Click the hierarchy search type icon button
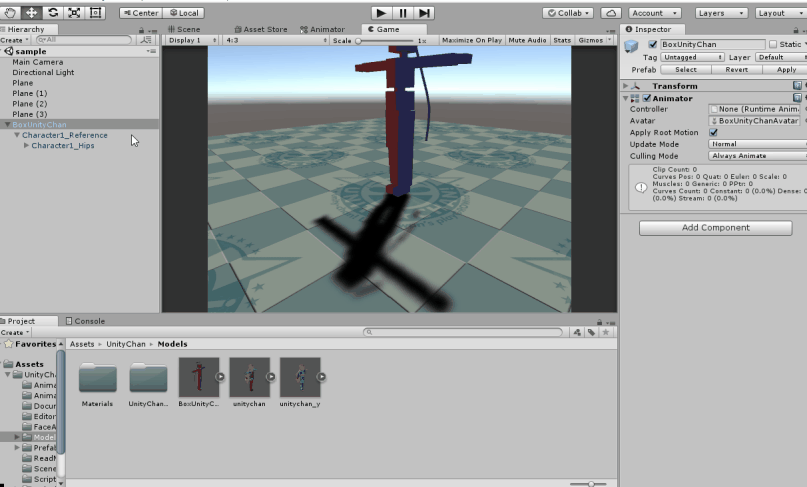Screen dimensions: 807x487 point(146,40)
